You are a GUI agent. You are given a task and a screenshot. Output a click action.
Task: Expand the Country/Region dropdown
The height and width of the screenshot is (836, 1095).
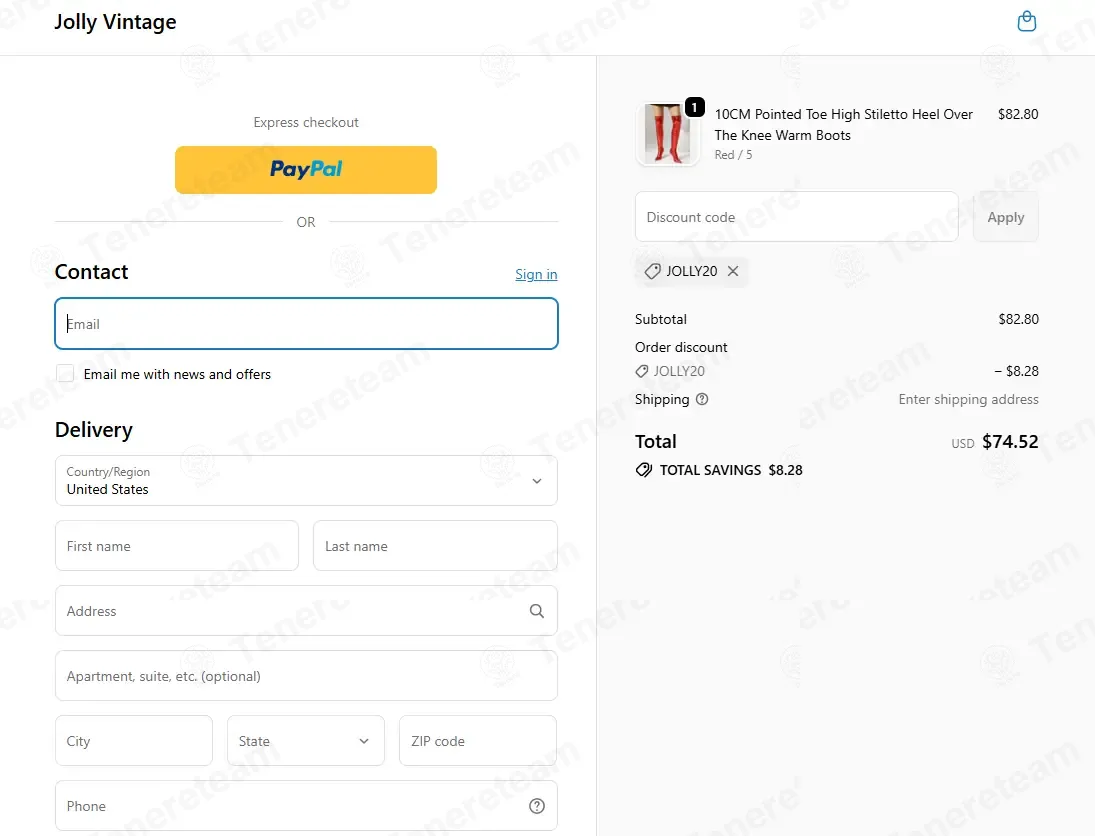click(306, 481)
